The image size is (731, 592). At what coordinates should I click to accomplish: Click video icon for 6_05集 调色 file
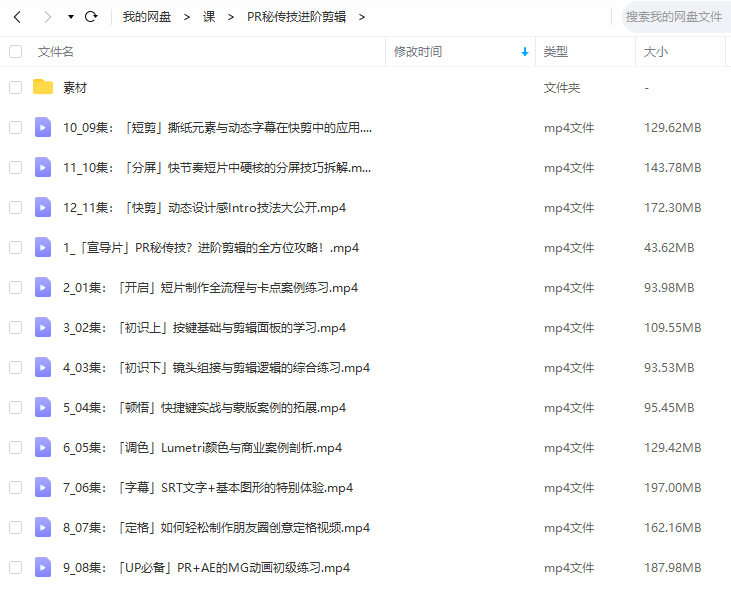[x=43, y=447]
